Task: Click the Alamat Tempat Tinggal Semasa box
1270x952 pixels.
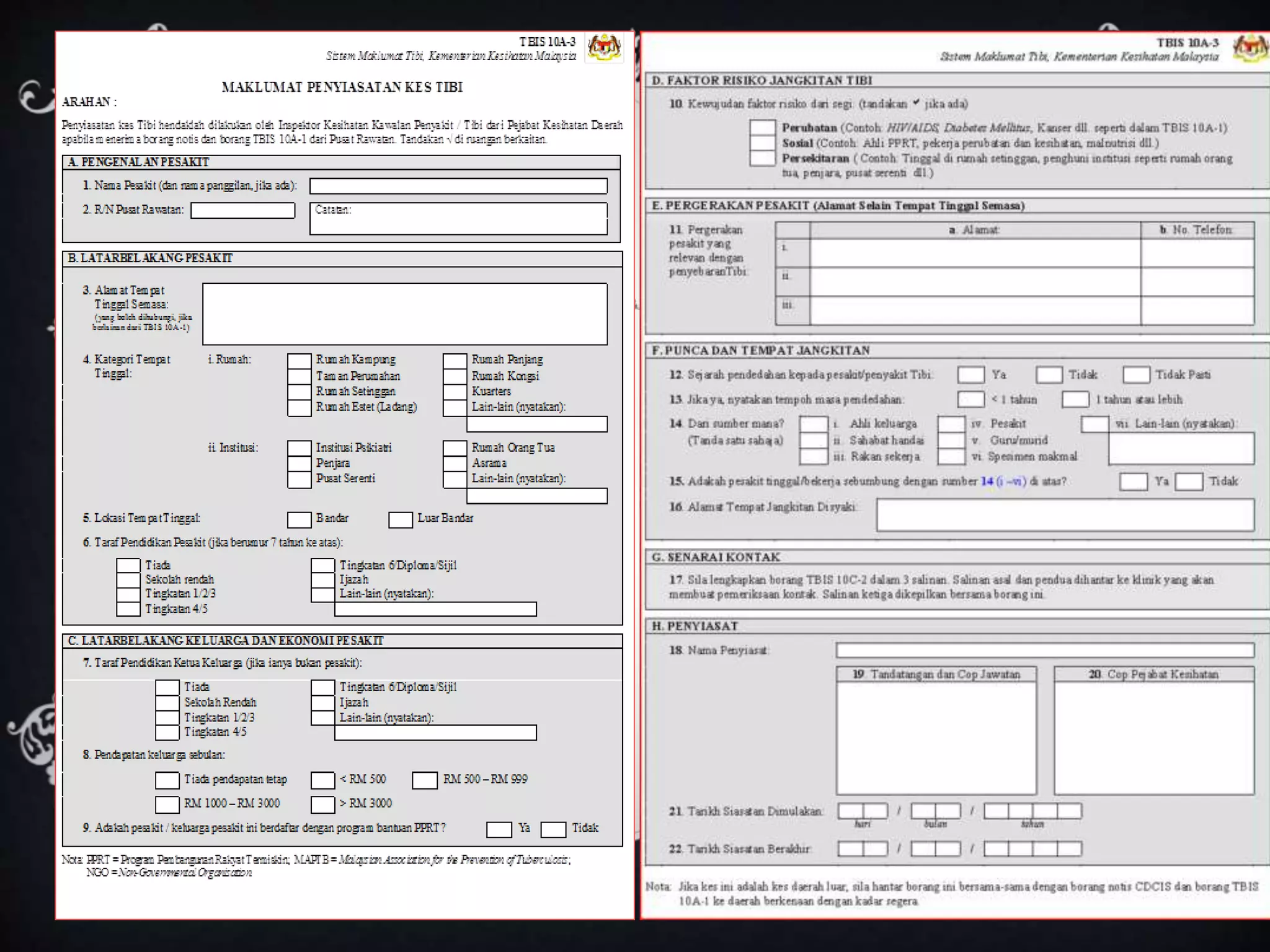Action: (x=404, y=314)
